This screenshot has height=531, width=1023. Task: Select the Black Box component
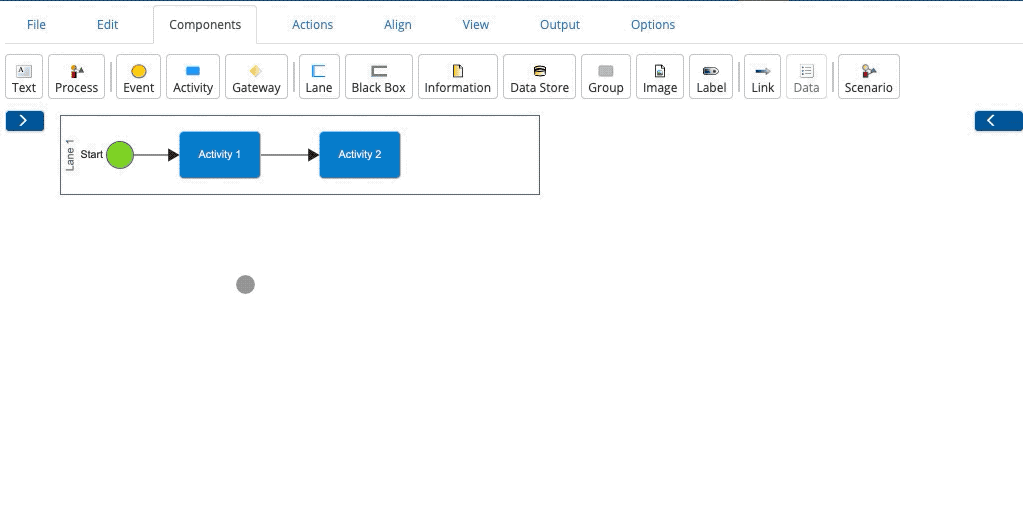[x=378, y=77]
